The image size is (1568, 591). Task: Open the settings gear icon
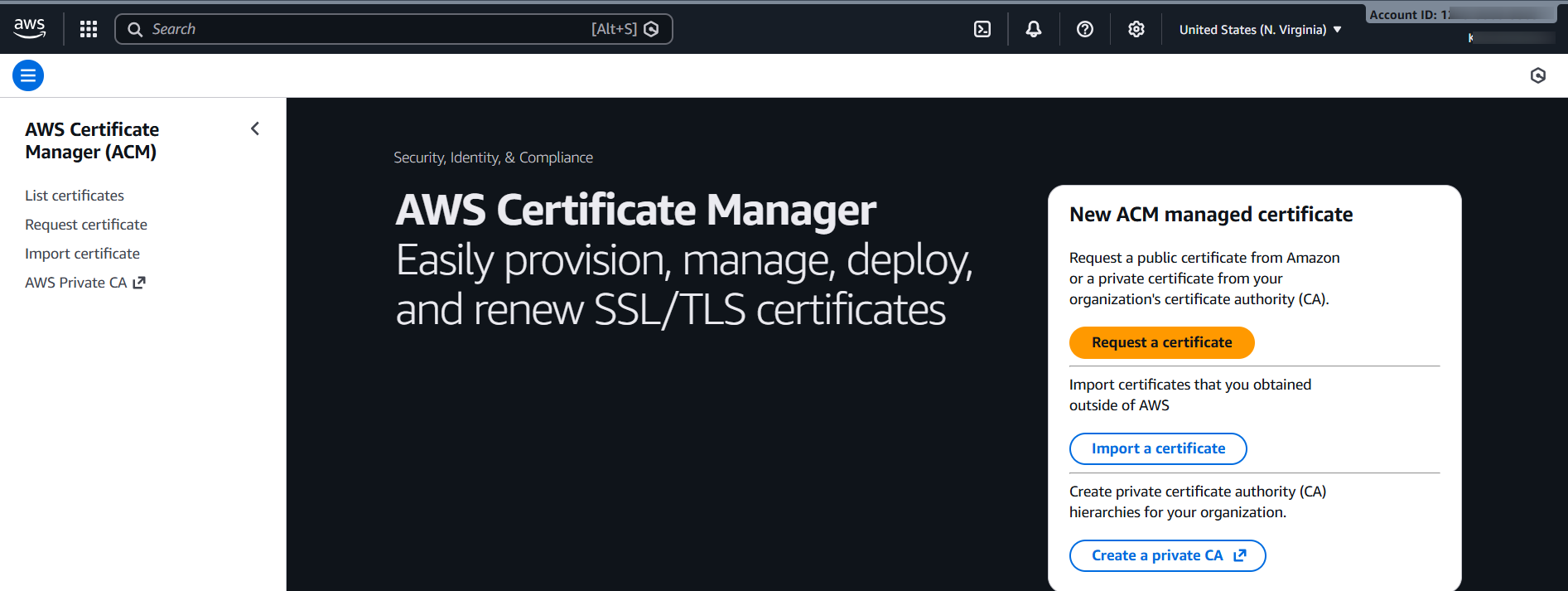[x=1136, y=29]
